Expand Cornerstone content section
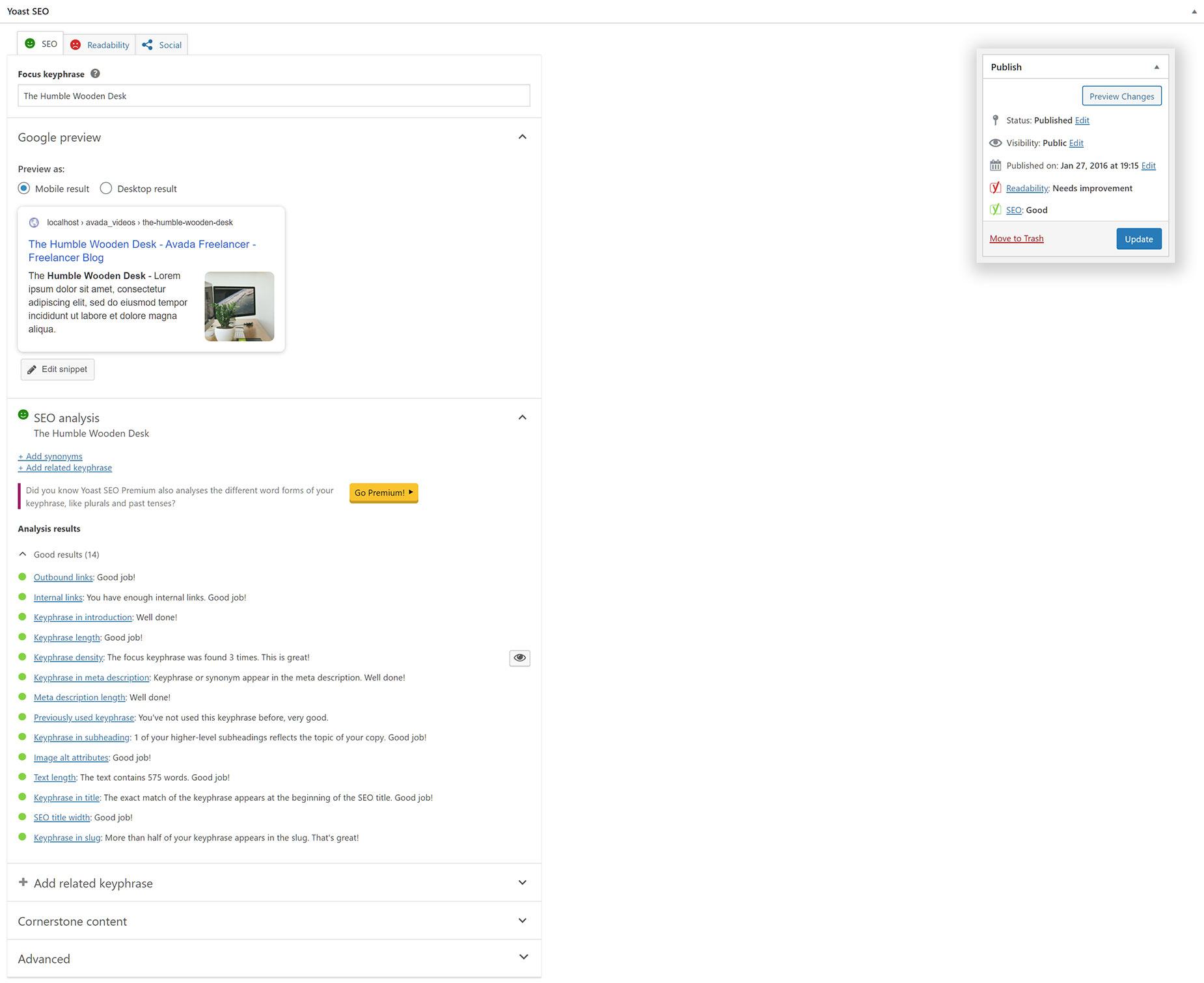 pyautogui.click(x=522, y=921)
